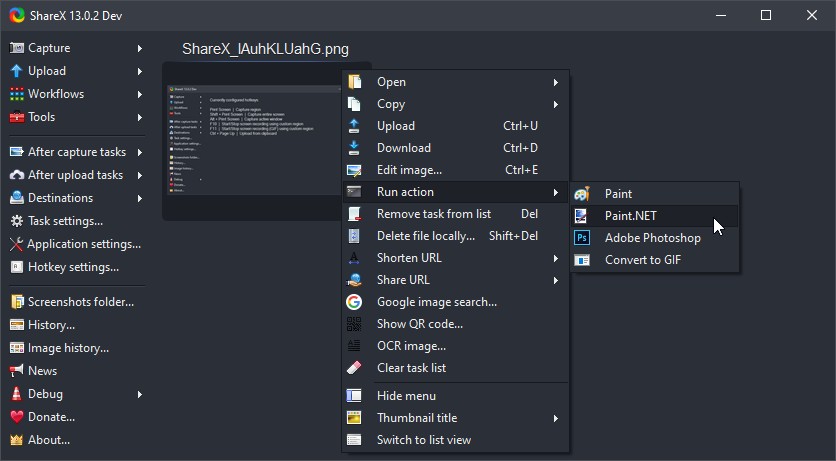
Task: Click the Debug traffic cone icon
Action: click(17, 393)
